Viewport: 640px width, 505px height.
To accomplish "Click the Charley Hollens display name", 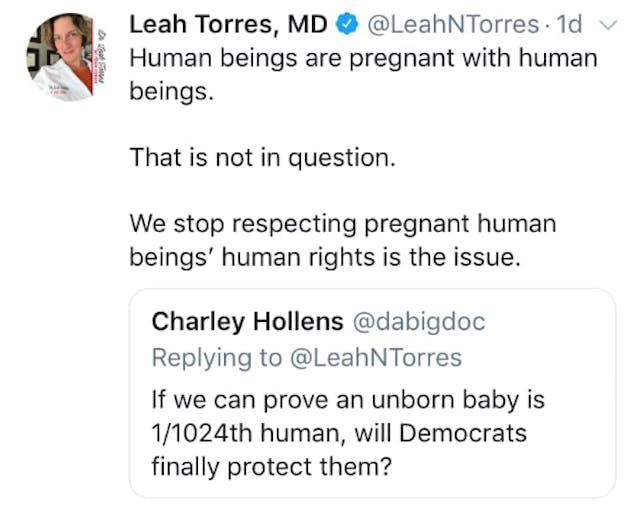I will (x=245, y=322).
